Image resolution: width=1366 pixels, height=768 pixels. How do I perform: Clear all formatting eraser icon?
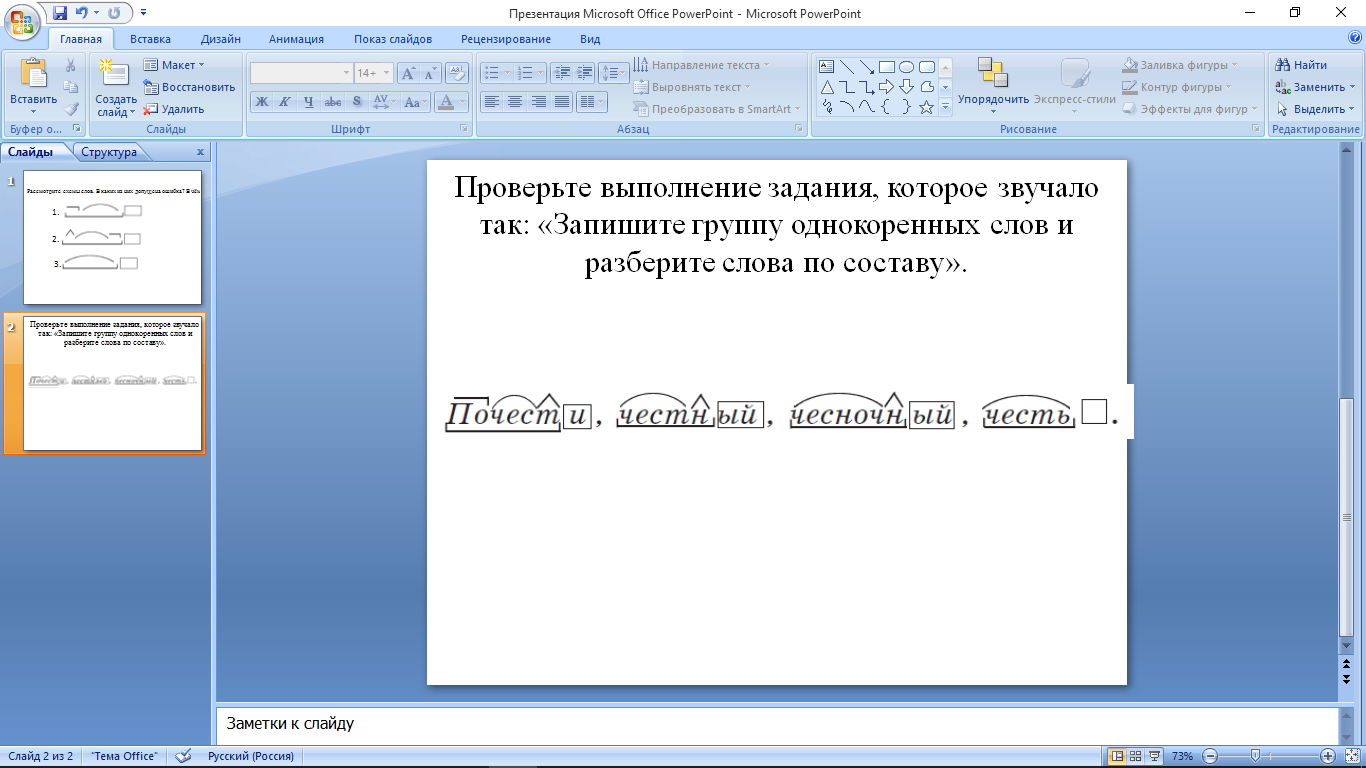[458, 73]
